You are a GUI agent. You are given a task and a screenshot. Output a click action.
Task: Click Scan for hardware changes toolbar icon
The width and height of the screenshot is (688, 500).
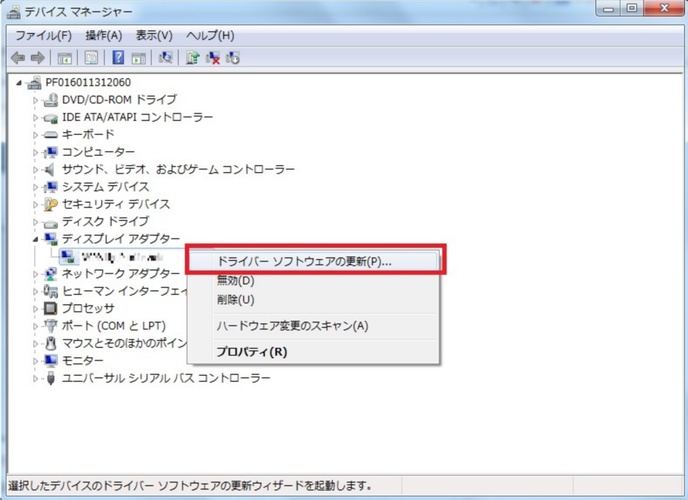[x=165, y=58]
